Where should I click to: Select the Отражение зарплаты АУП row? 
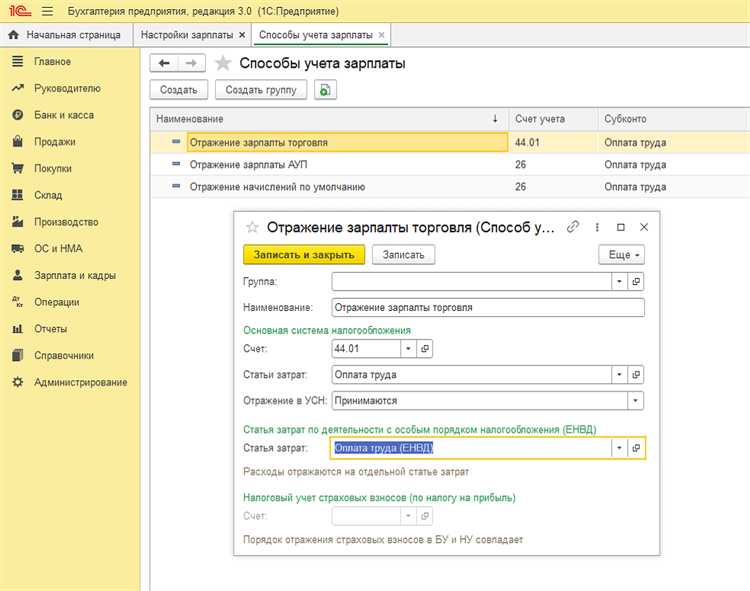(450, 164)
